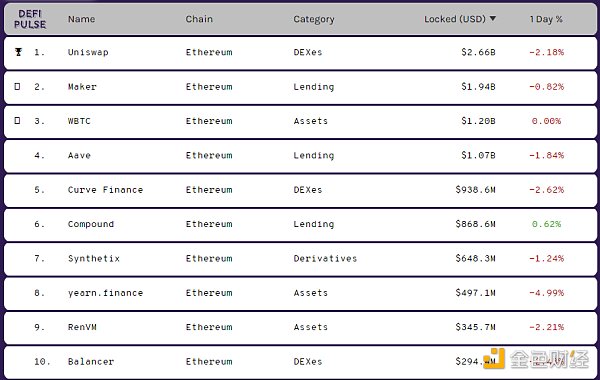Image resolution: width=600 pixels, height=380 pixels.
Task: Open yearn.finance details
Action: click(105, 293)
